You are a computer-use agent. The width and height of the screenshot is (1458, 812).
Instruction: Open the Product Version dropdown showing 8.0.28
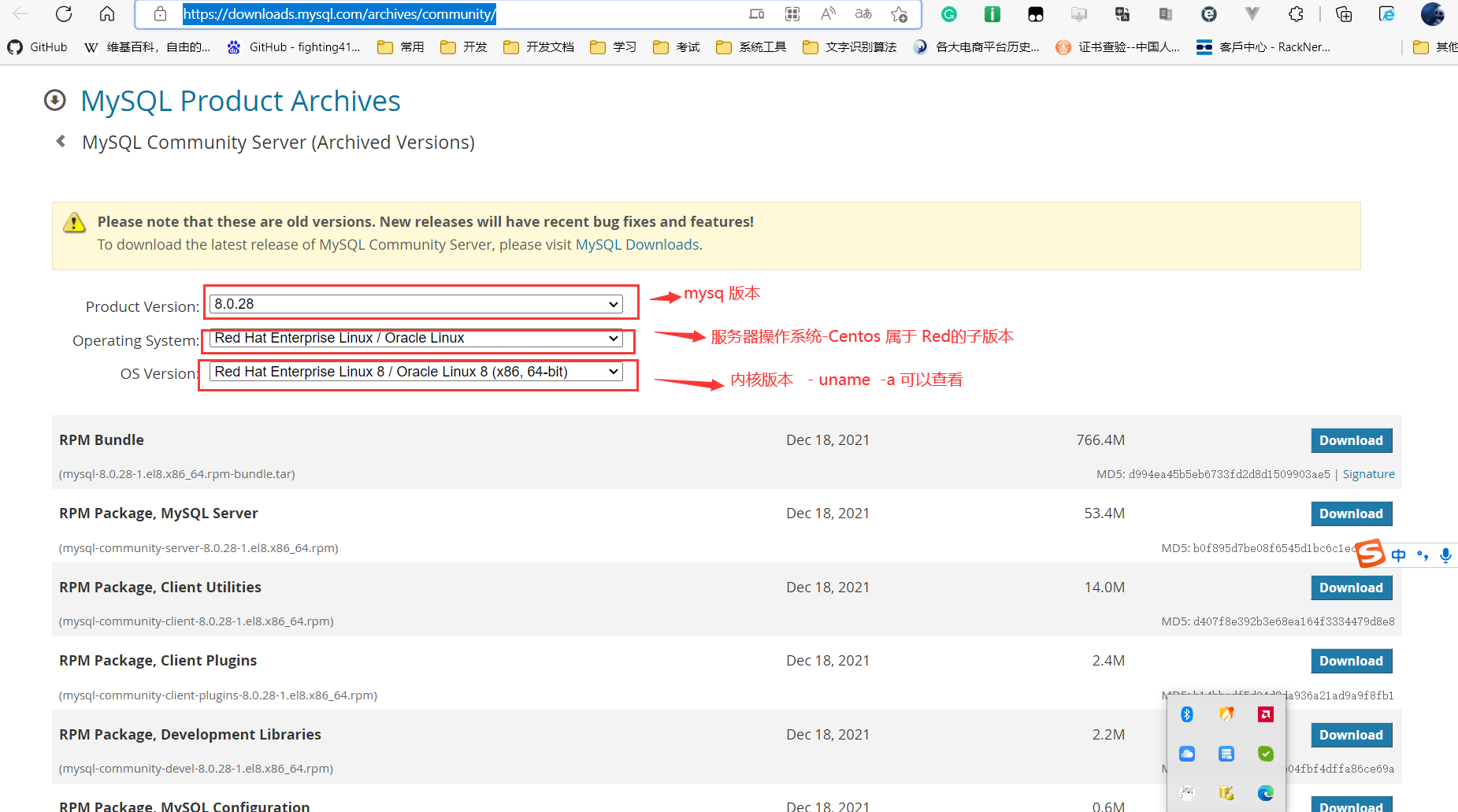point(416,304)
